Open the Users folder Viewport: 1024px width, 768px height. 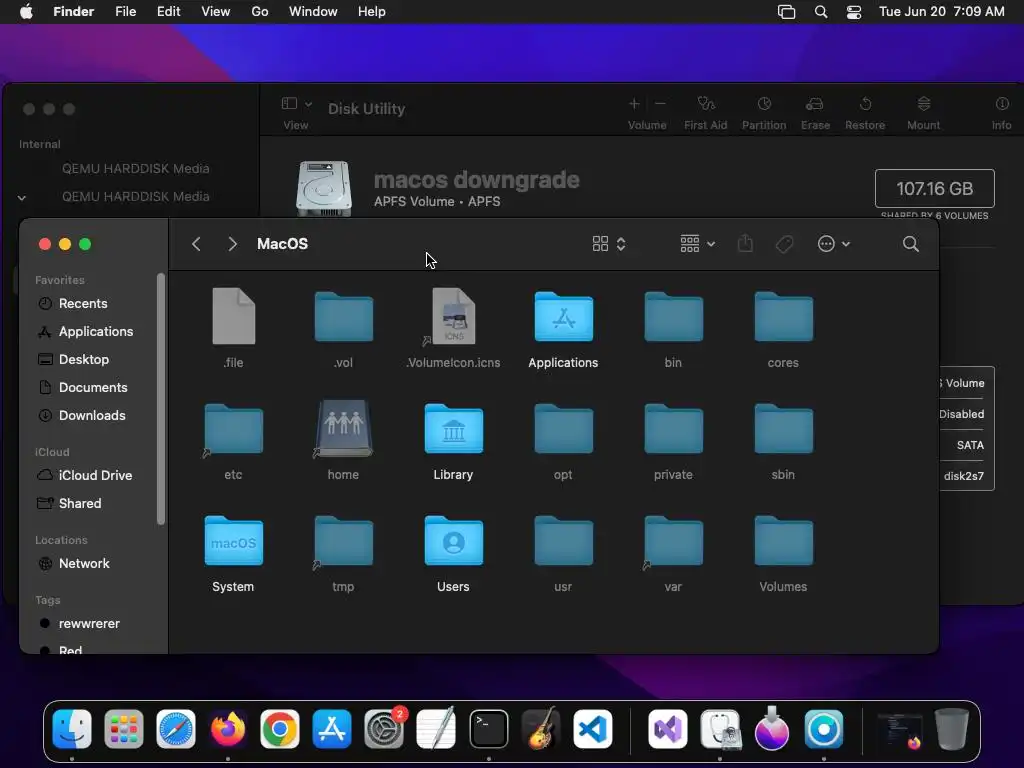[x=454, y=541]
